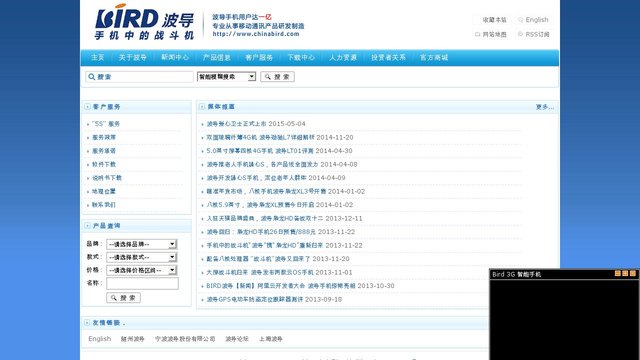Switch to English via the top-right link
This screenshot has height=360, width=640.
536,20
